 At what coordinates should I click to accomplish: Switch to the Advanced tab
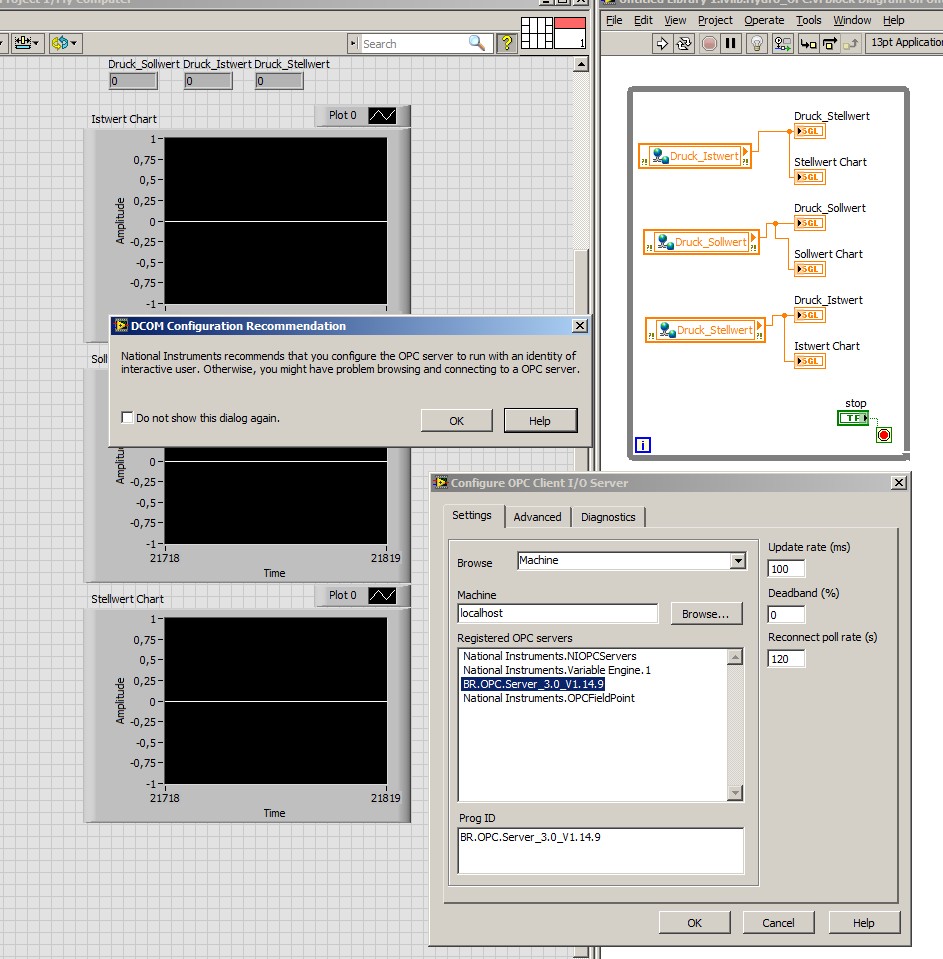[538, 517]
